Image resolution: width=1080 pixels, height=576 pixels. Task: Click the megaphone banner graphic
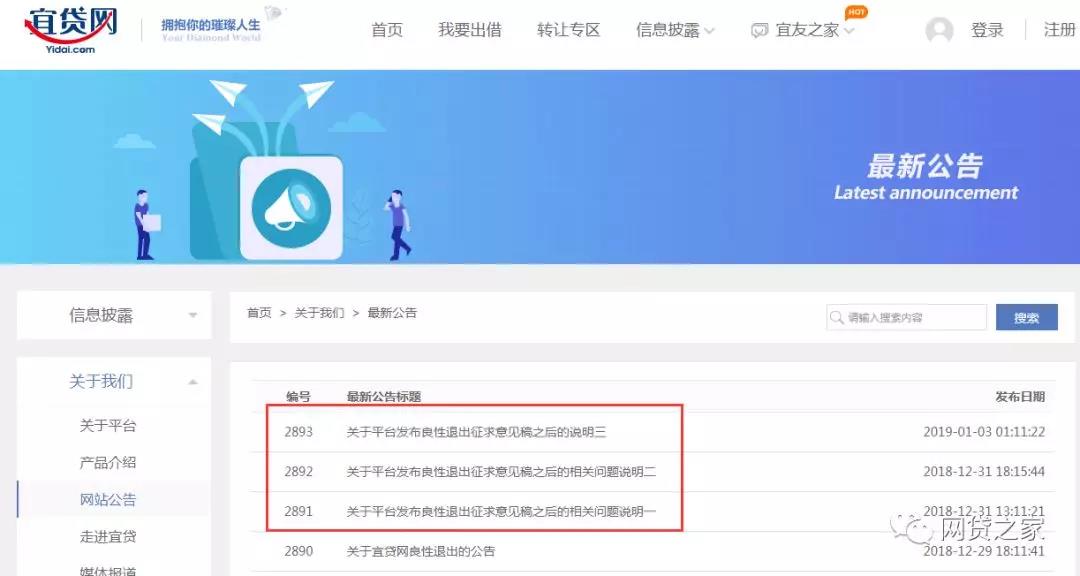point(291,207)
